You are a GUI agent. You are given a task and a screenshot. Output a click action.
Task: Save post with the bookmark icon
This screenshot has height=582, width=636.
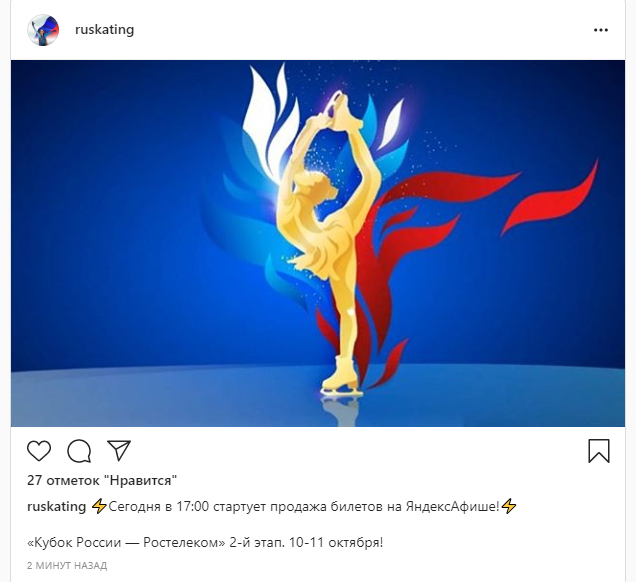coord(599,451)
